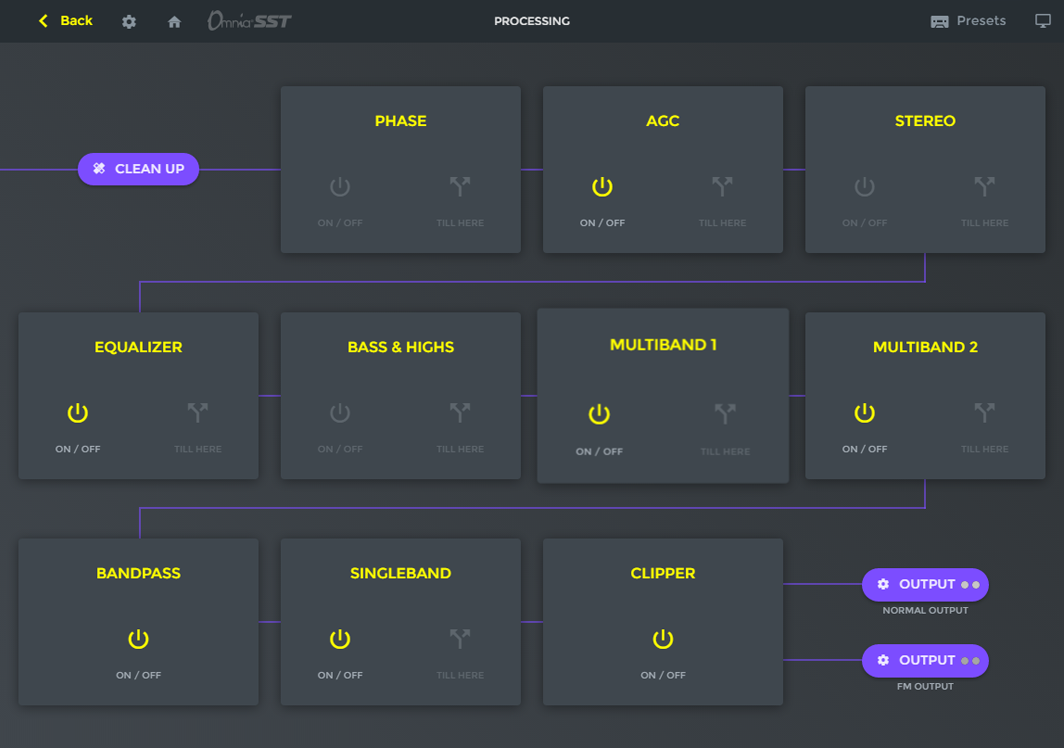Toggle Multiband 2 power switch
The height and width of the screenshot is (748, 1064).
coord(864,413)
